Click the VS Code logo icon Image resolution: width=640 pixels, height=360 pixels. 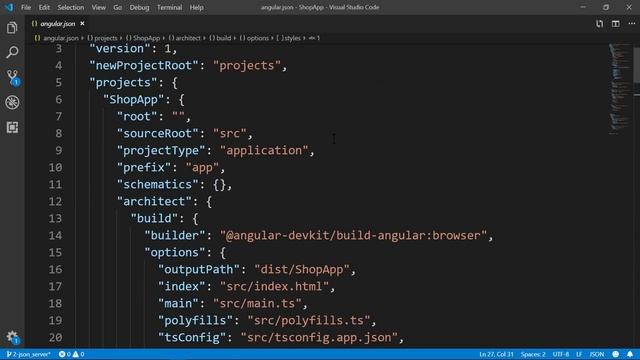(x=9, y=7)
